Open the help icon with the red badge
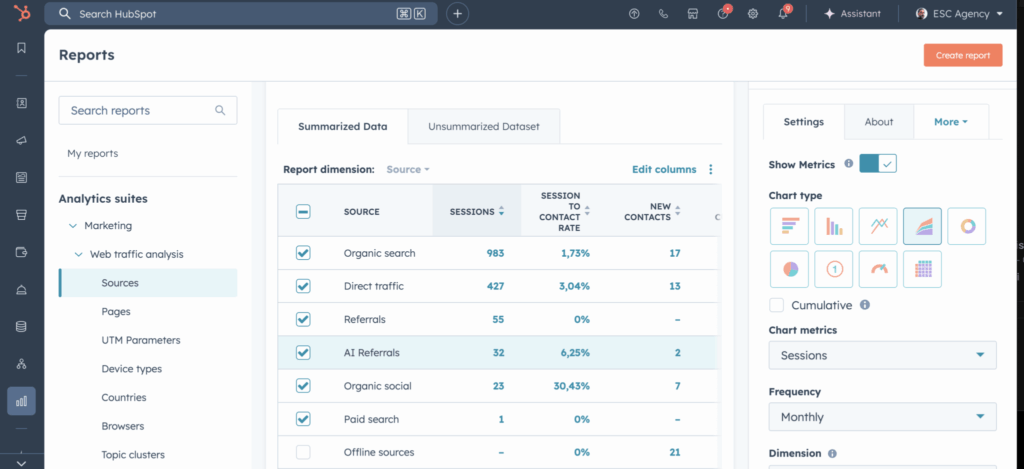This screenshot has width=1024, height=469. click(x=723, y=14)
